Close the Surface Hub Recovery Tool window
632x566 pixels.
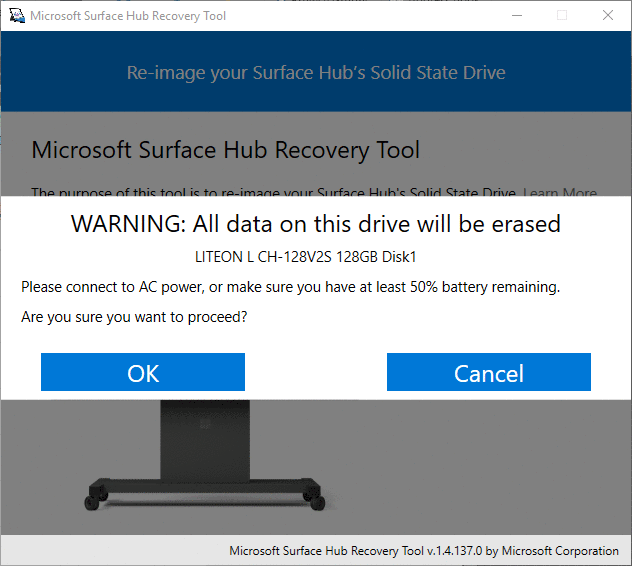(x=608, y=16)
